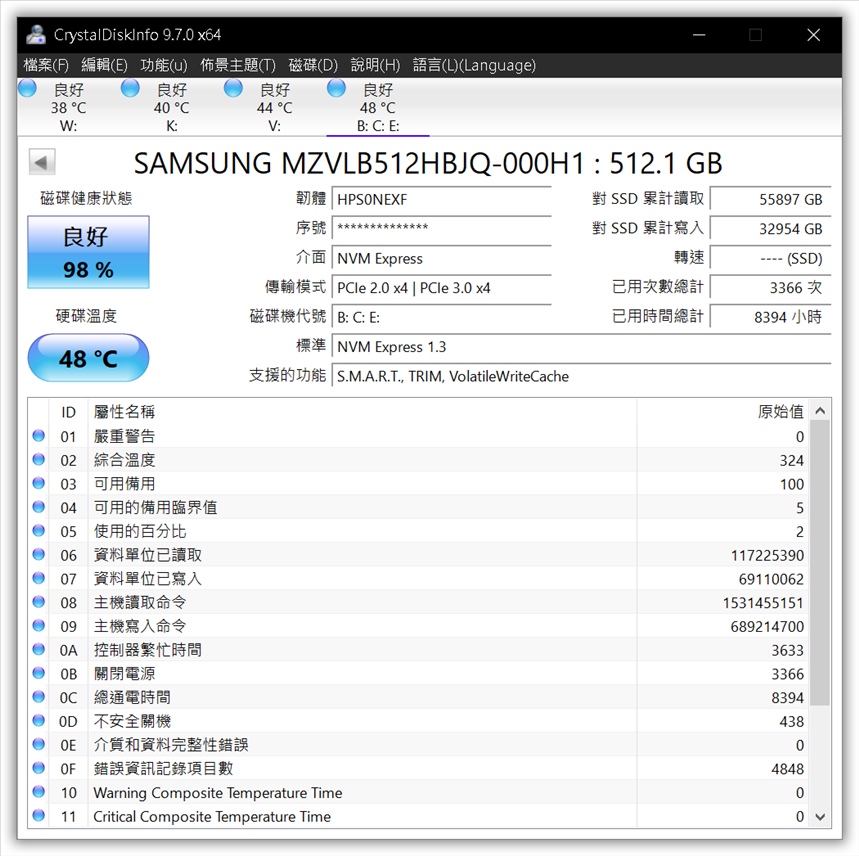Switch to the 44 °C V: disk tab

click(x=274, y=107)
